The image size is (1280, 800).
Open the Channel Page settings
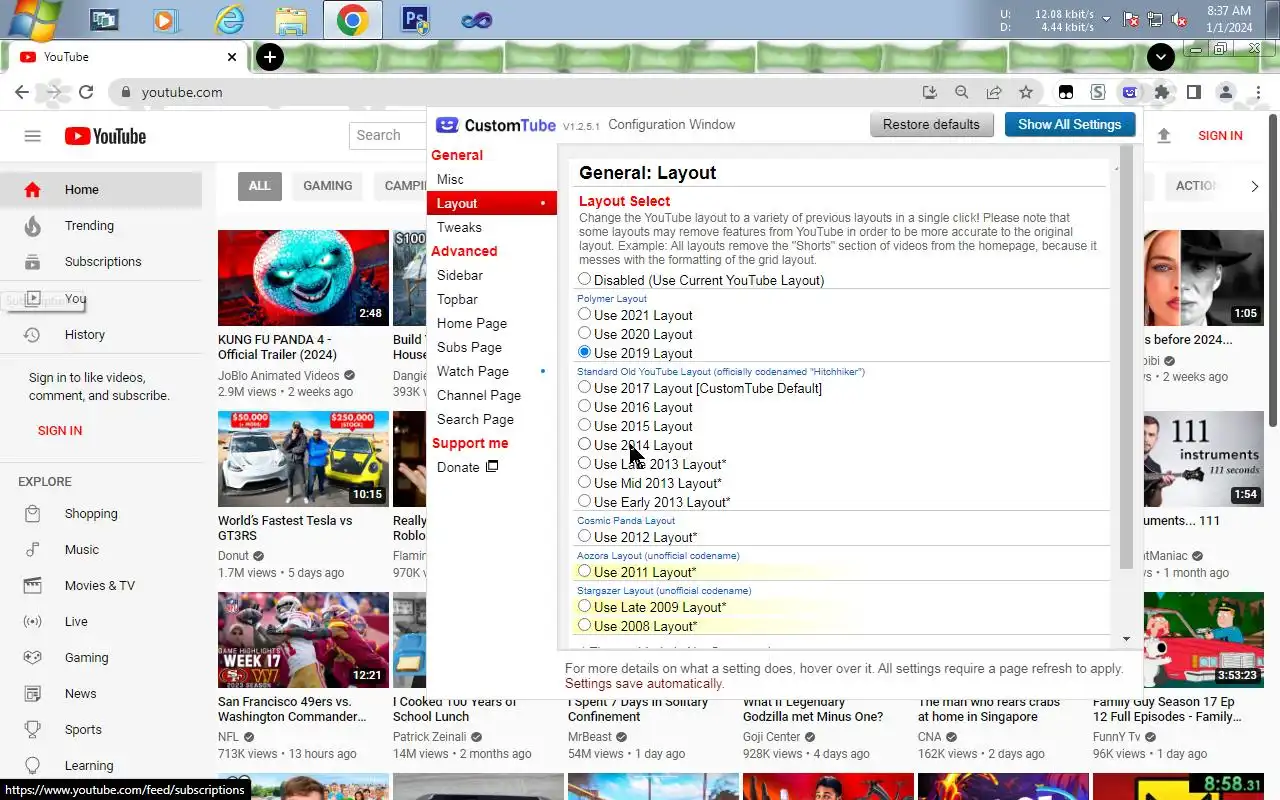pyautogui.click(x=491, y=395)
